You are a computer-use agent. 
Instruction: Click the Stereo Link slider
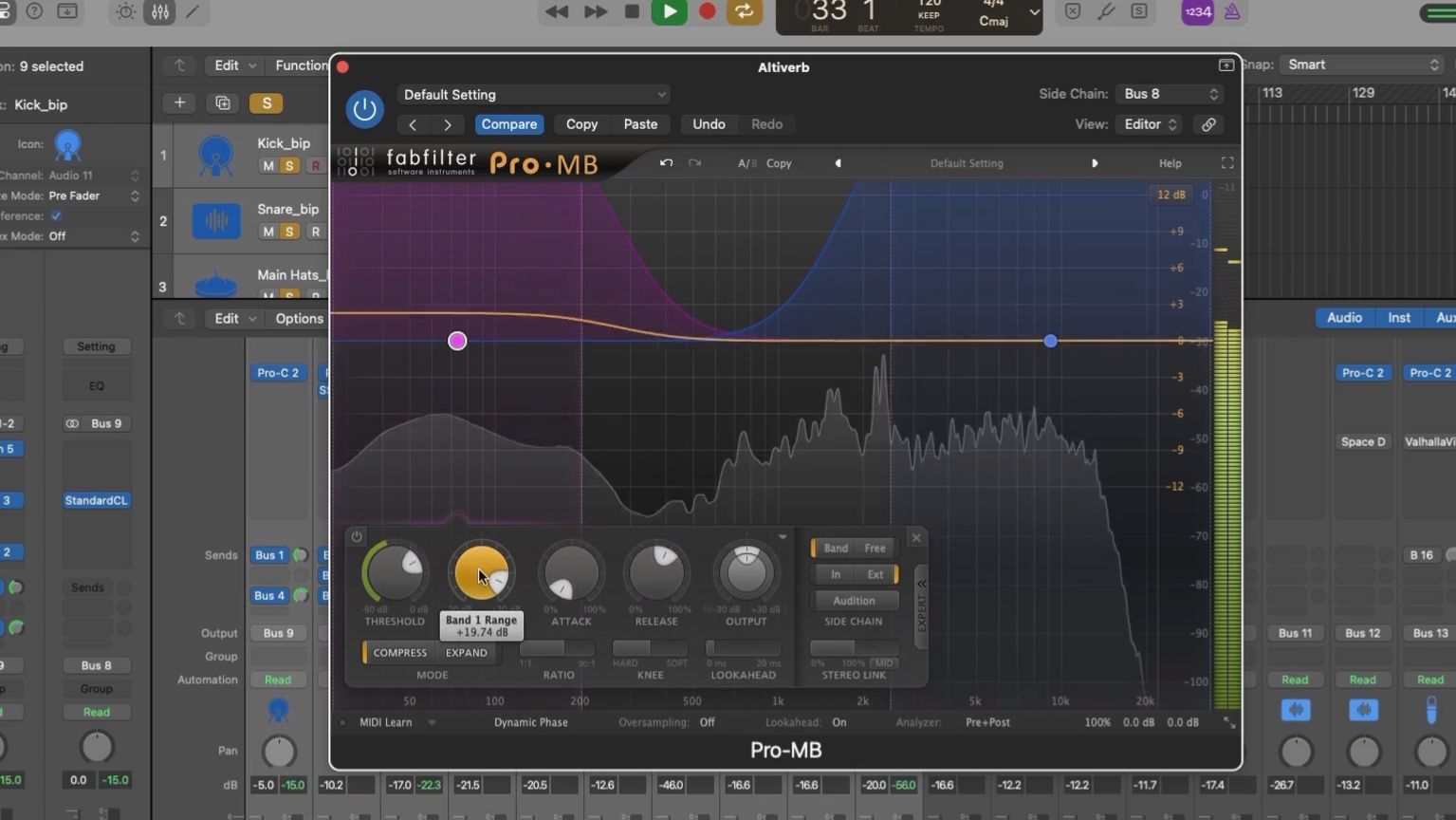tap(854, 649)
